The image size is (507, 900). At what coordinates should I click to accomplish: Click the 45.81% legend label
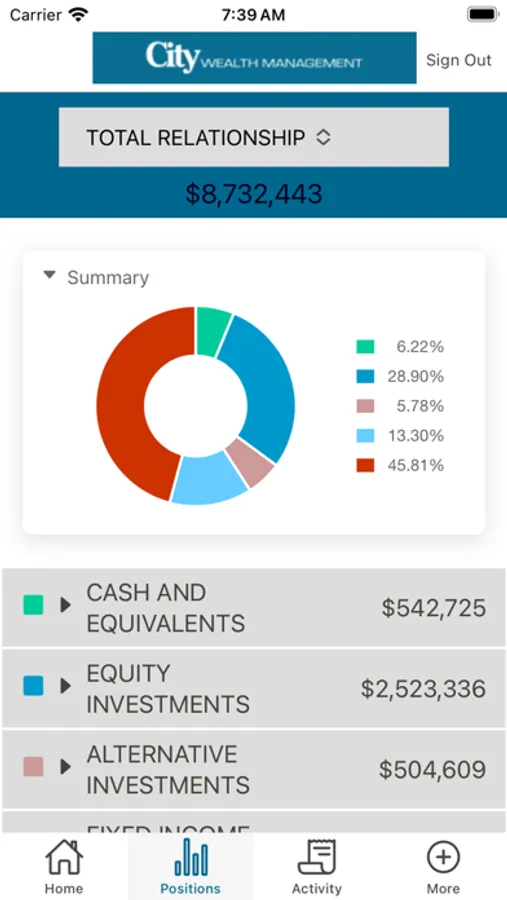coord(416,465)
